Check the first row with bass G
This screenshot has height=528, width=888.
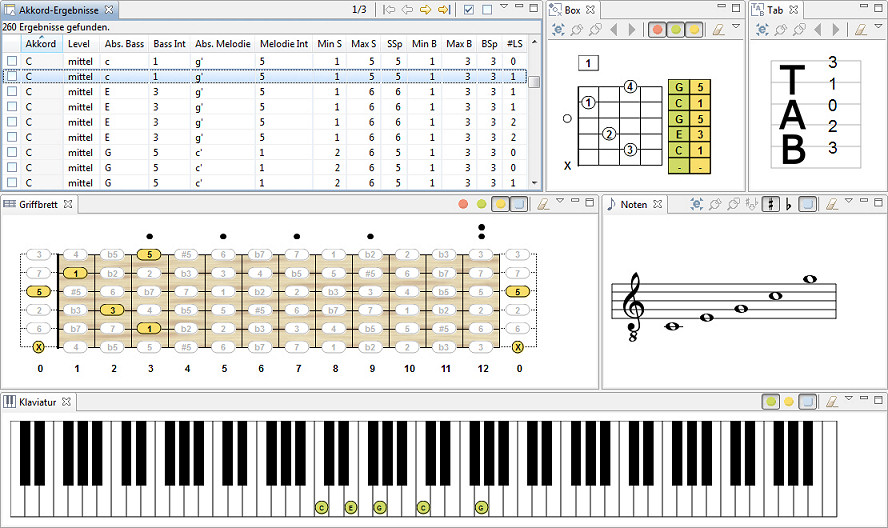point(12,152)
